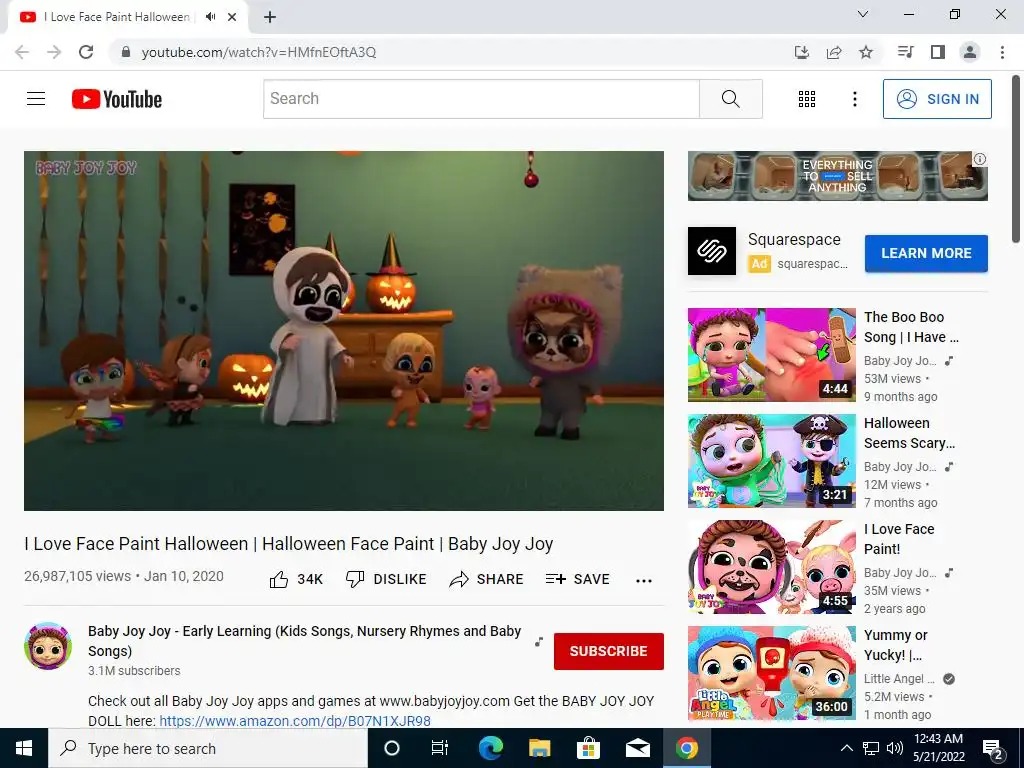Open Yummy or Yucky! video thumbnail
Image resolution: width=1024 pixels, height=768 pixels.
click(771, 673)
